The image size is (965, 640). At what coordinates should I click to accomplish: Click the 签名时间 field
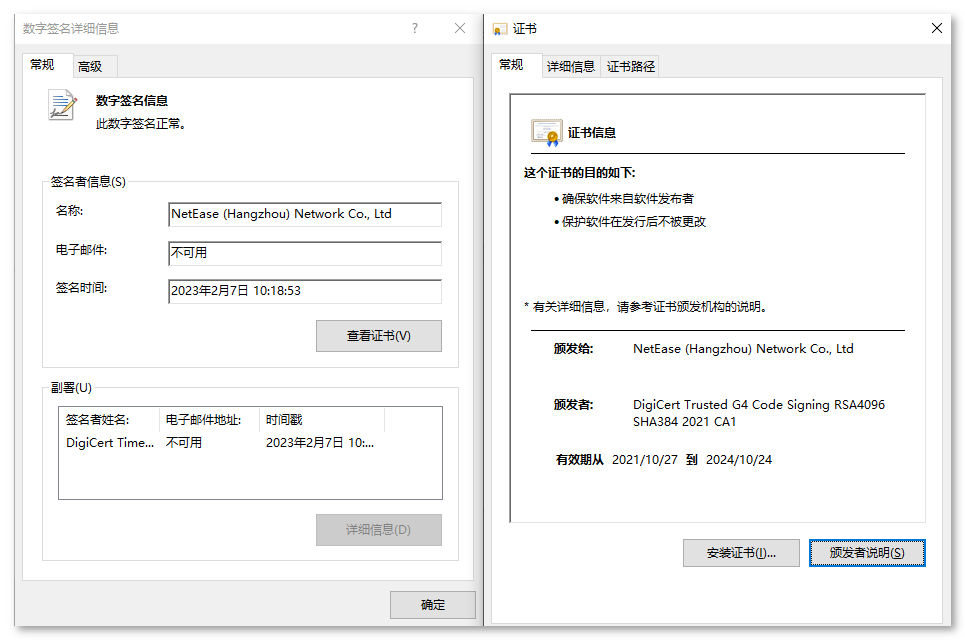(305, 291)
